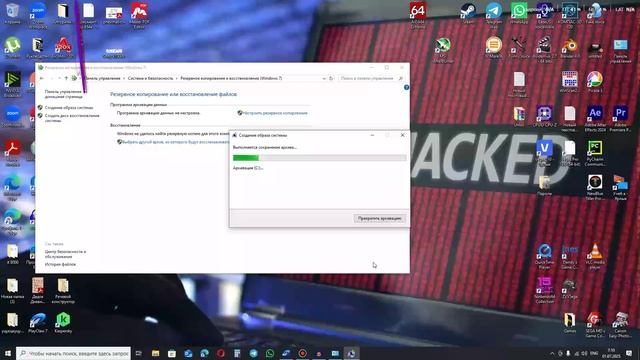Open the Blender desktop shortcut
640x360 pixels.
(570, 47)
